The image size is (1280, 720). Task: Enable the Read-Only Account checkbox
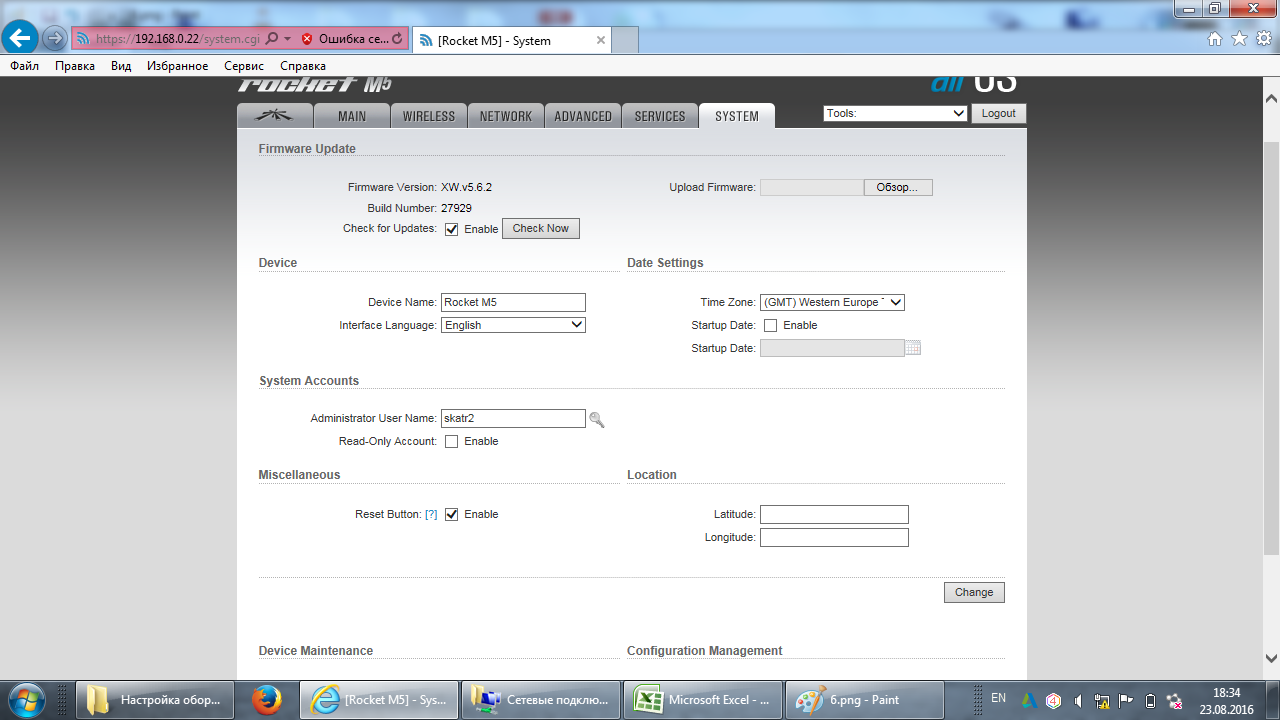tap(452, 441)
